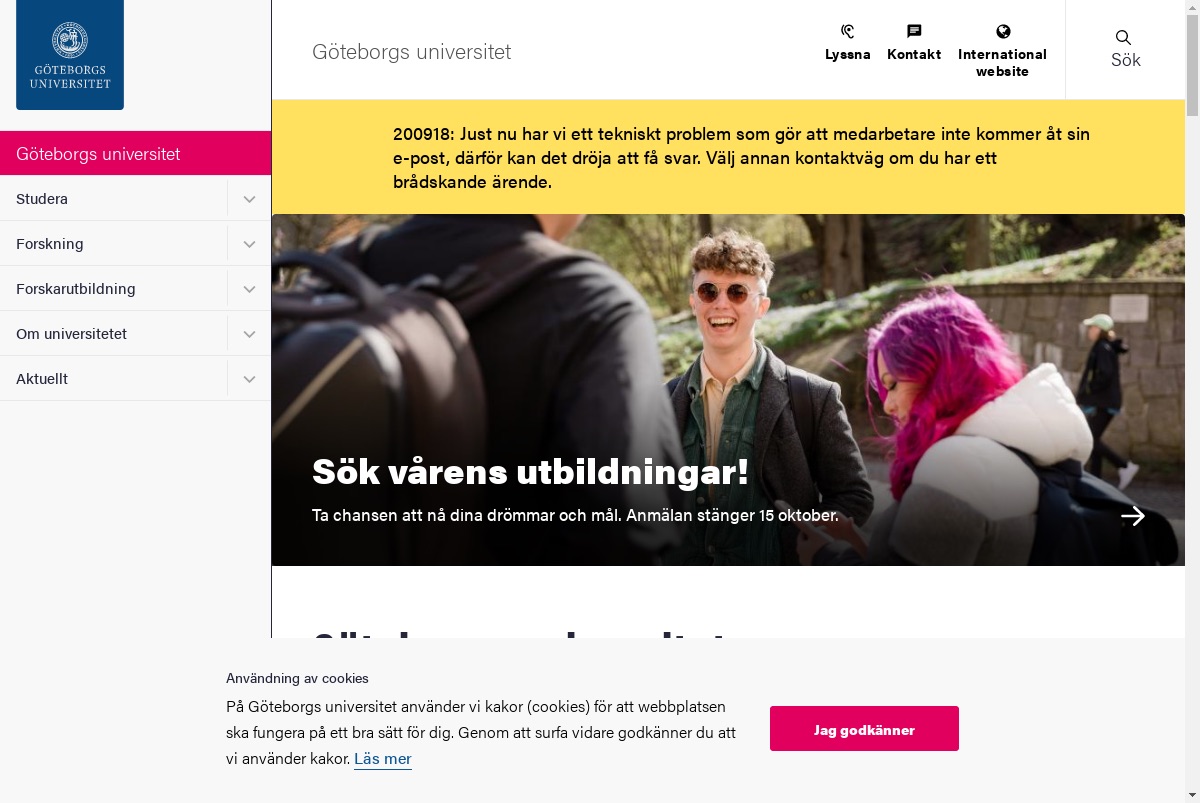Select the pink Göteborgs universitet menu header
1200x803 pixels.
135,154
